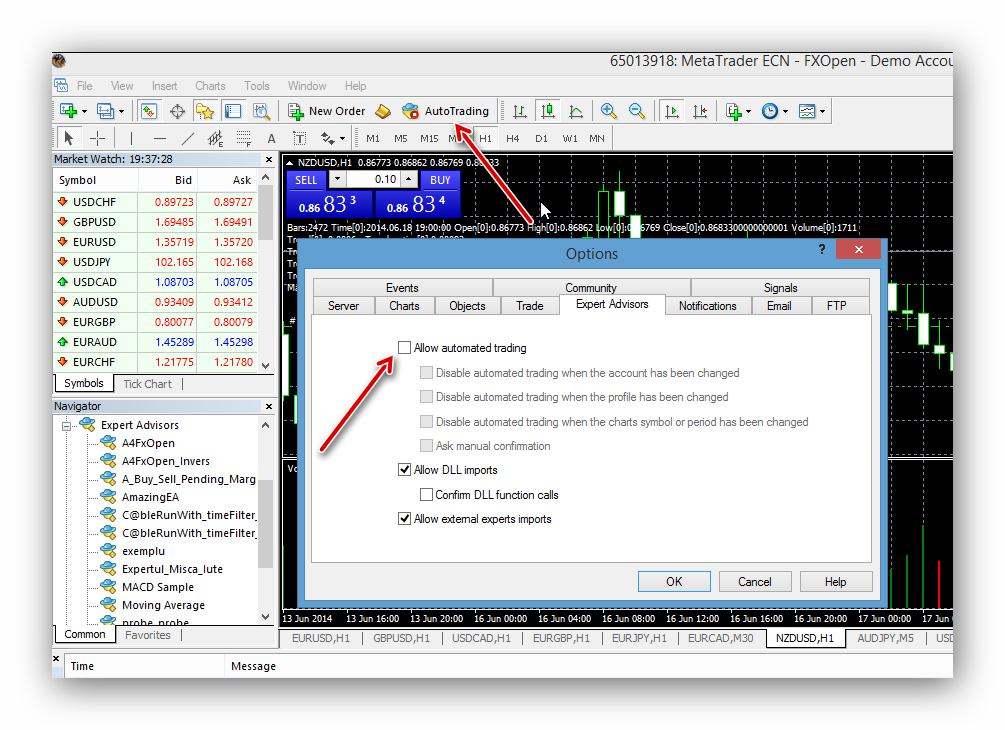This screenshot has width=1005, height=730.
Task: Open the Periods clock dropdown arrow
Action: coord(785,112)
